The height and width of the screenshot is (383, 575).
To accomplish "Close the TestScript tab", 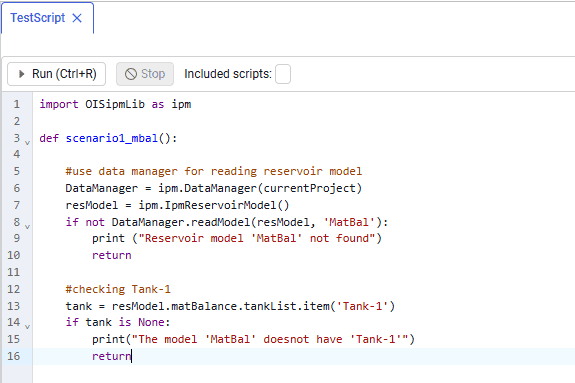I will pos(77,18).
